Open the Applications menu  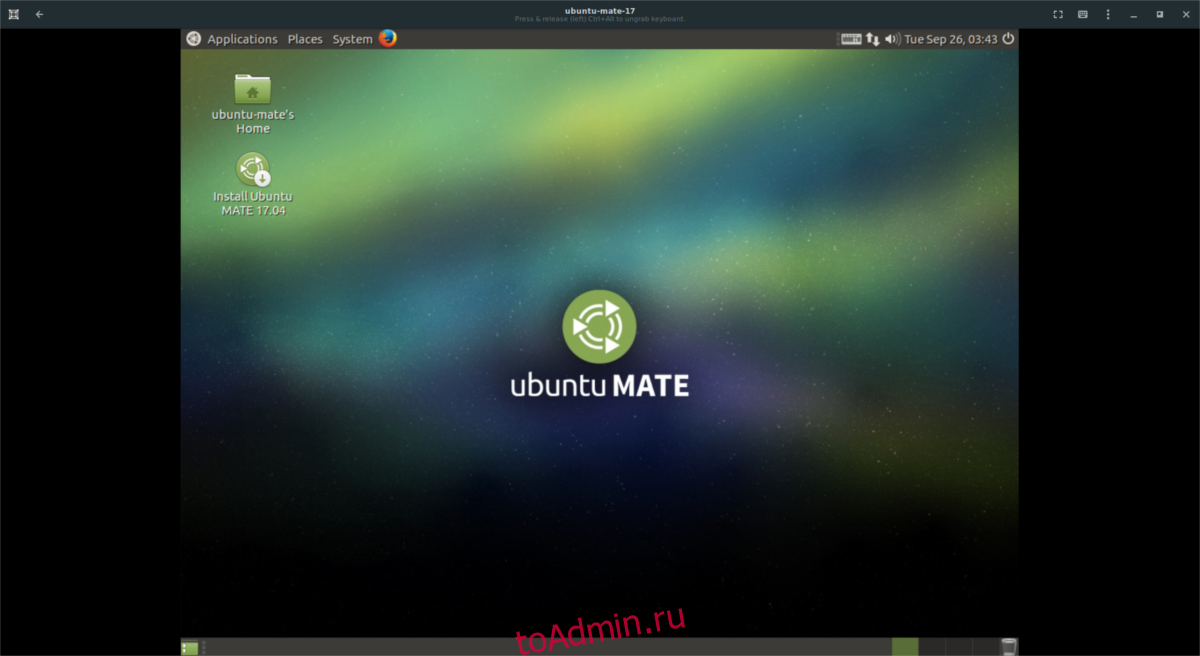[242, 39]
